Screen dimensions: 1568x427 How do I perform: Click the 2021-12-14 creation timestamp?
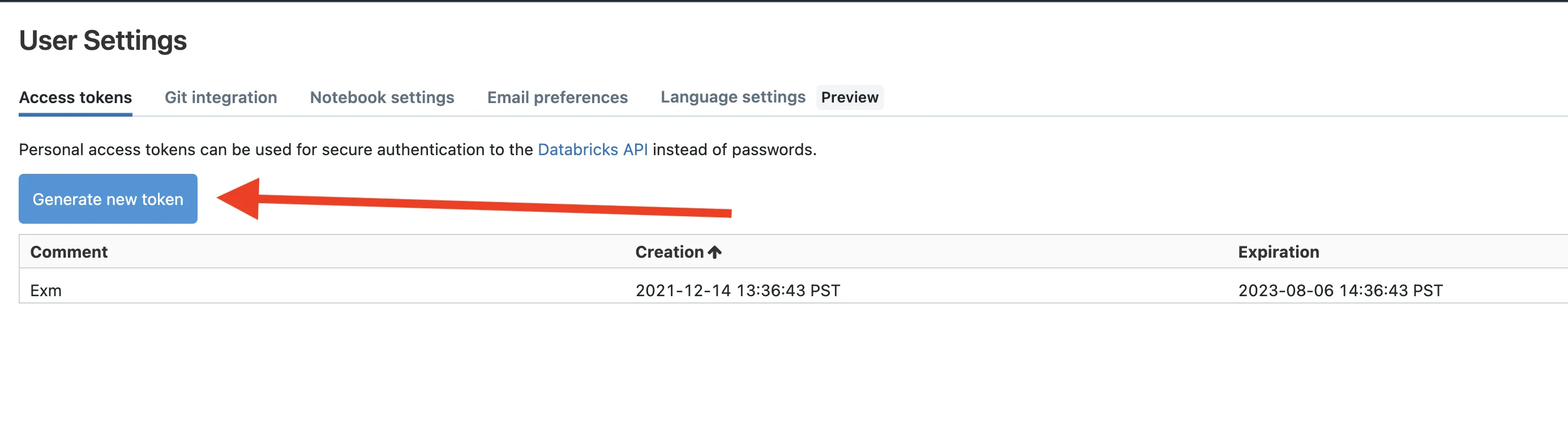click(x=737, y=291)
